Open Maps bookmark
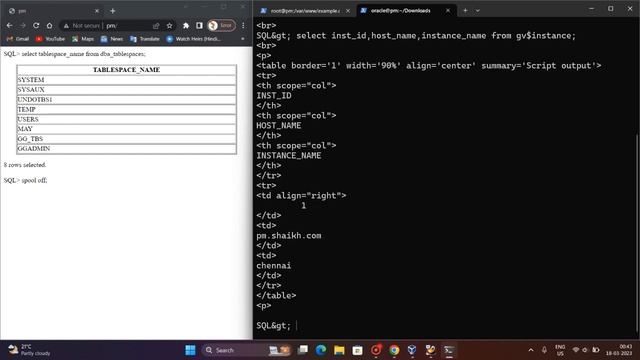640x360 pixels. click(x=83, y=39)
